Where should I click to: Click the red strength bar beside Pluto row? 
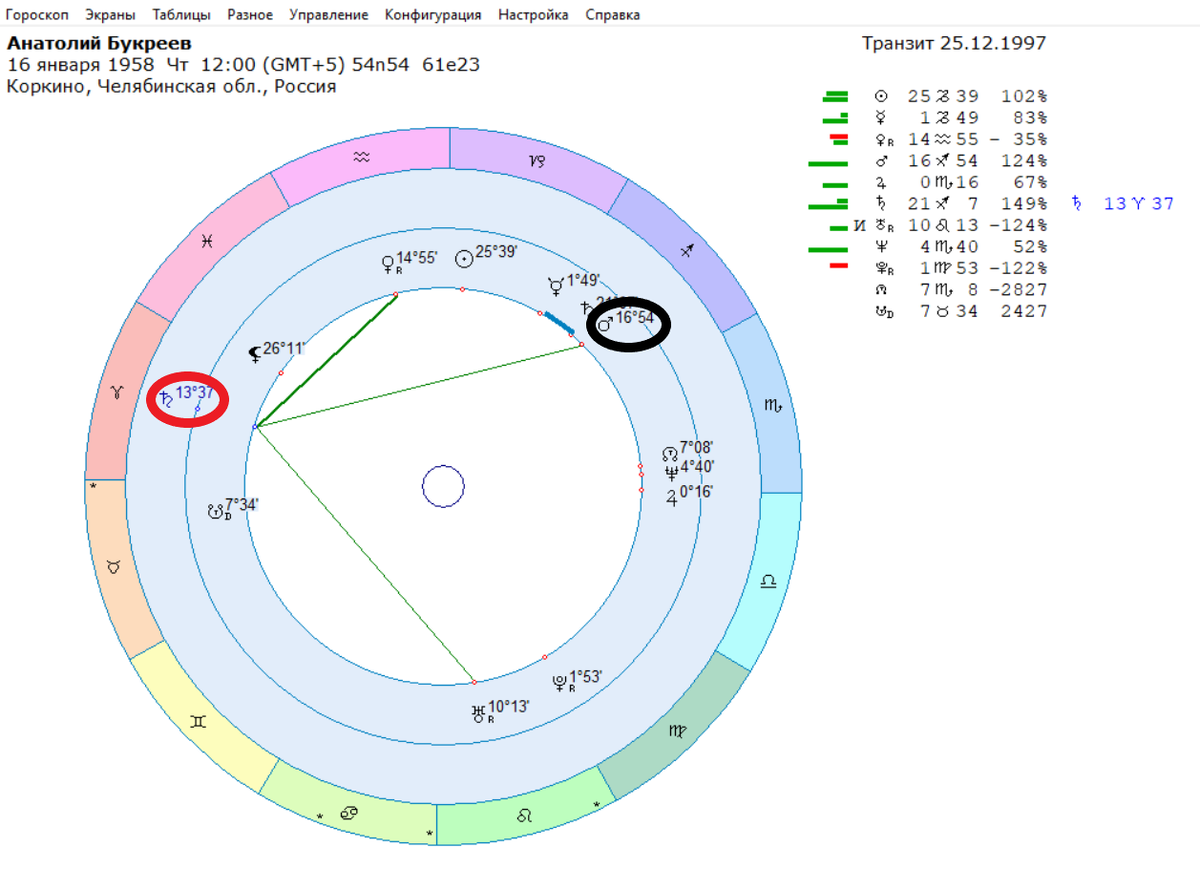[x=839, y=266]
